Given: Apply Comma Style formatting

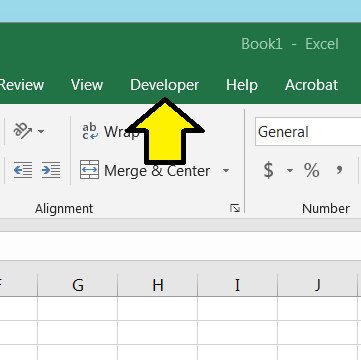Looking at the screenshot, I should pos(339,170).
